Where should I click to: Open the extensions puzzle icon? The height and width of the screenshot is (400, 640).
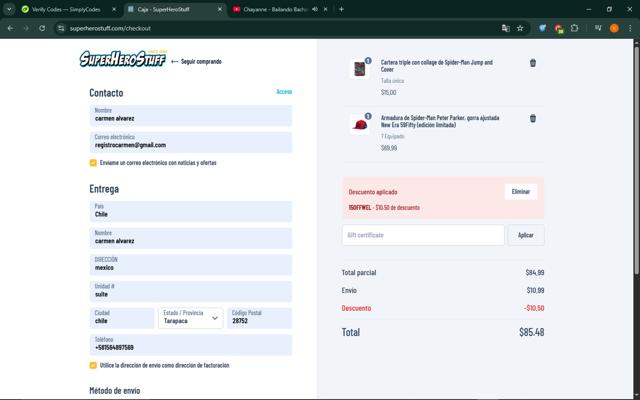click(575, 28)
